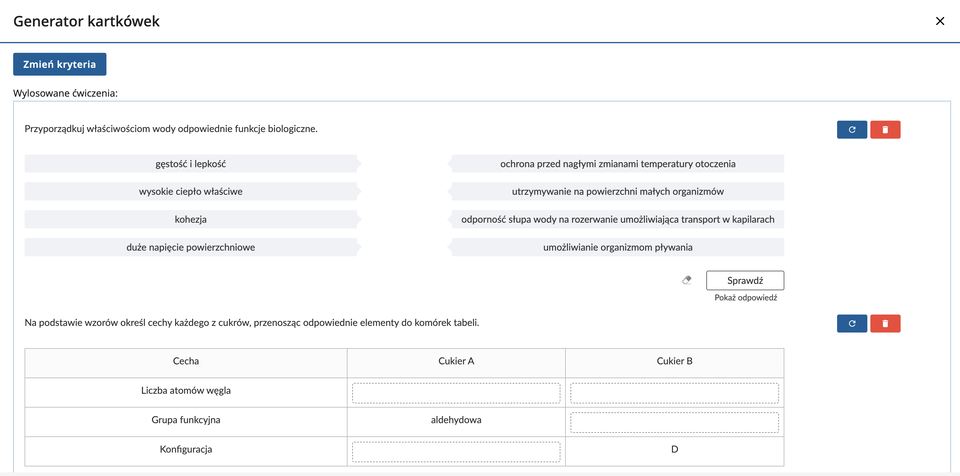Screen dimensions: 960x476
Task: Click the empty Cukier B carbon atoms cell
Action: [x=674, y=393]
